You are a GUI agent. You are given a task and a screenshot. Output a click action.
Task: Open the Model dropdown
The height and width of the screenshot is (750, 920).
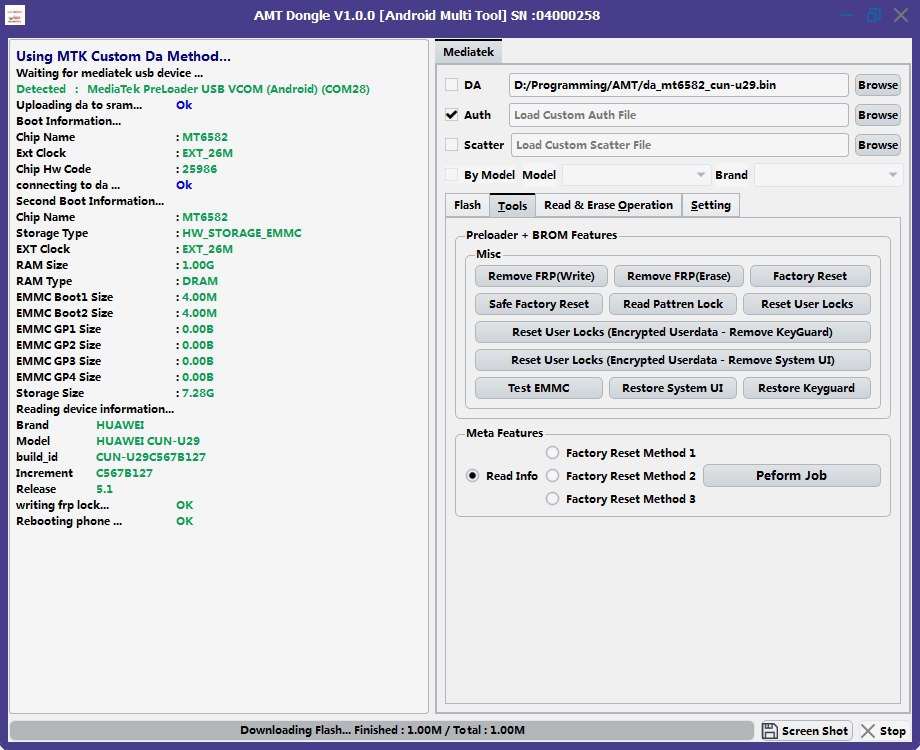(635, 175)
